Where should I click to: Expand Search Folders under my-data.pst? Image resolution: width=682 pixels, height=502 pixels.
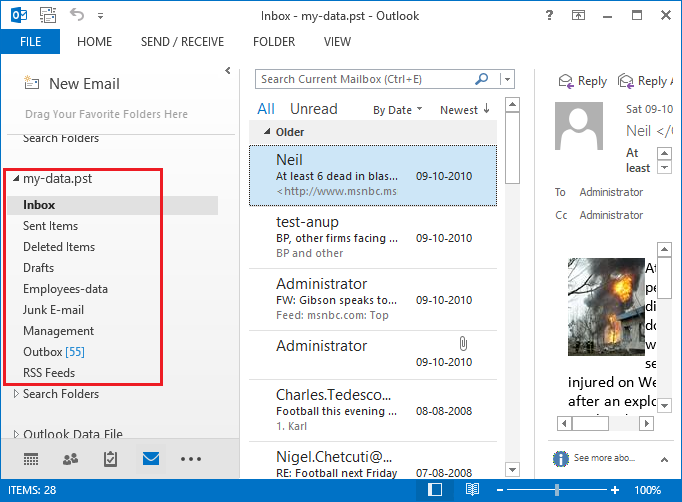coord(16,394)
